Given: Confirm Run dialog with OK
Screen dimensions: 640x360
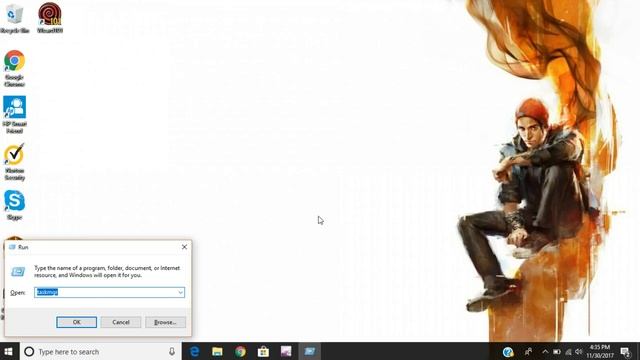Looking at the screenshot, I should (77, 322).
